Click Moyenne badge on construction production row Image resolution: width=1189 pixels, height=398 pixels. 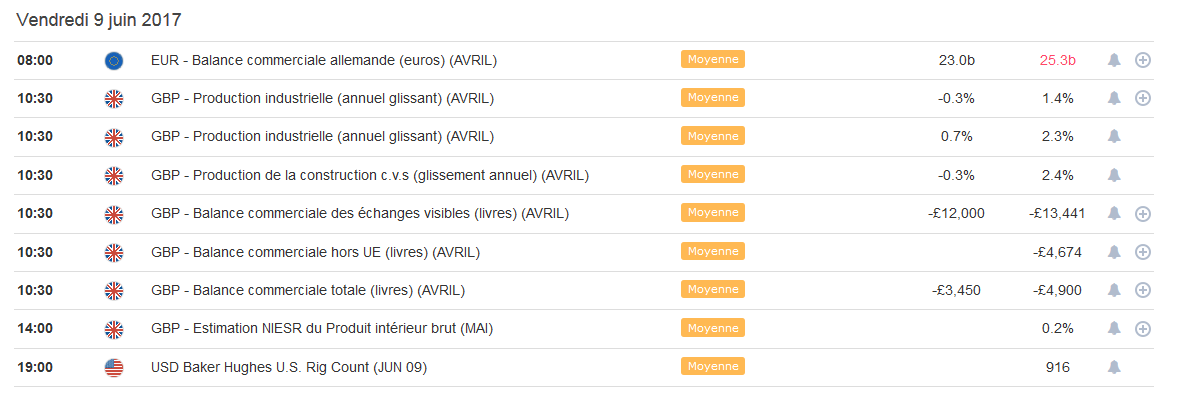[713, 174]
